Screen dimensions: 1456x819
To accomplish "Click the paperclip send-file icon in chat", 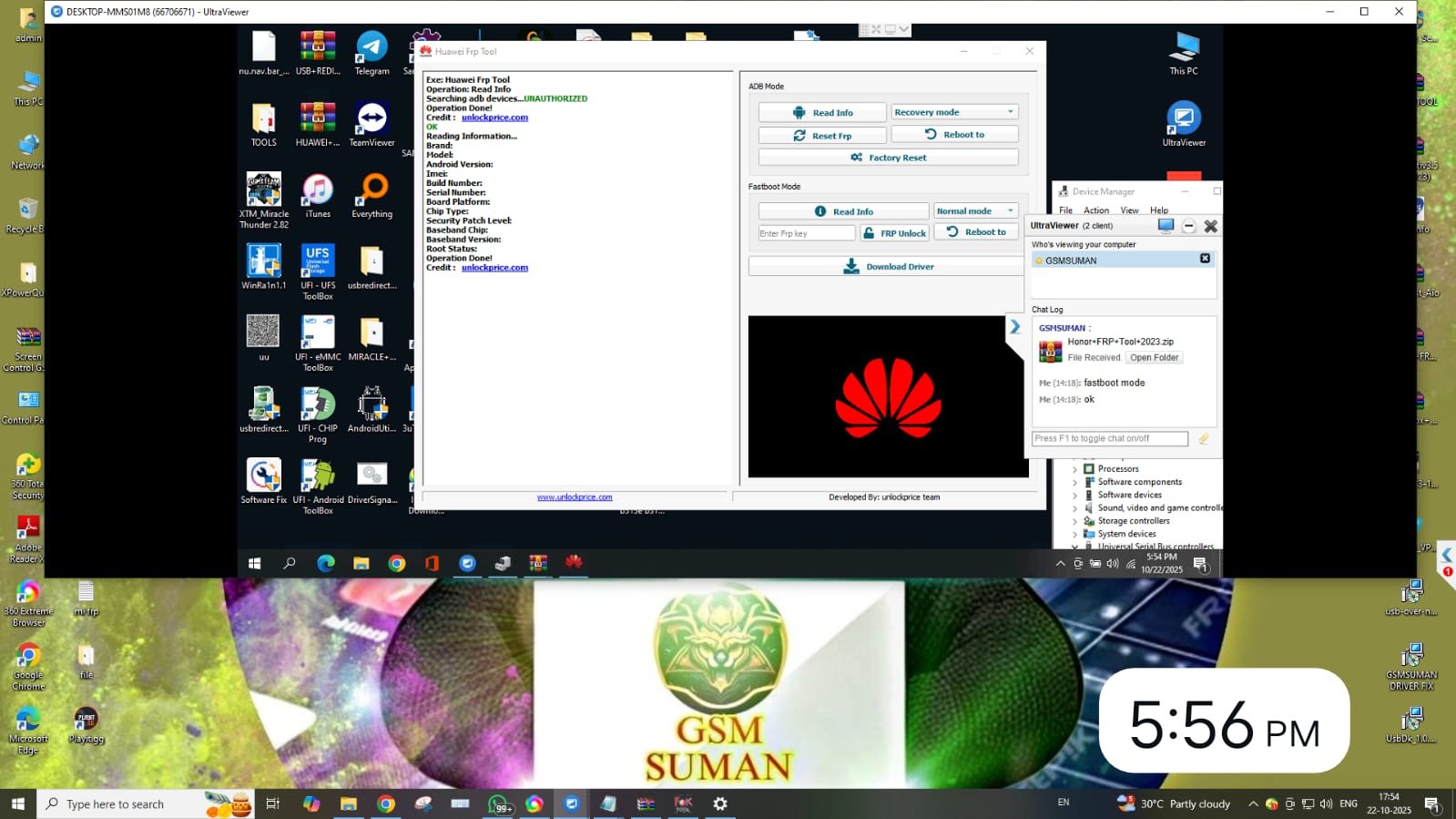I will (x=1204, y=439).
